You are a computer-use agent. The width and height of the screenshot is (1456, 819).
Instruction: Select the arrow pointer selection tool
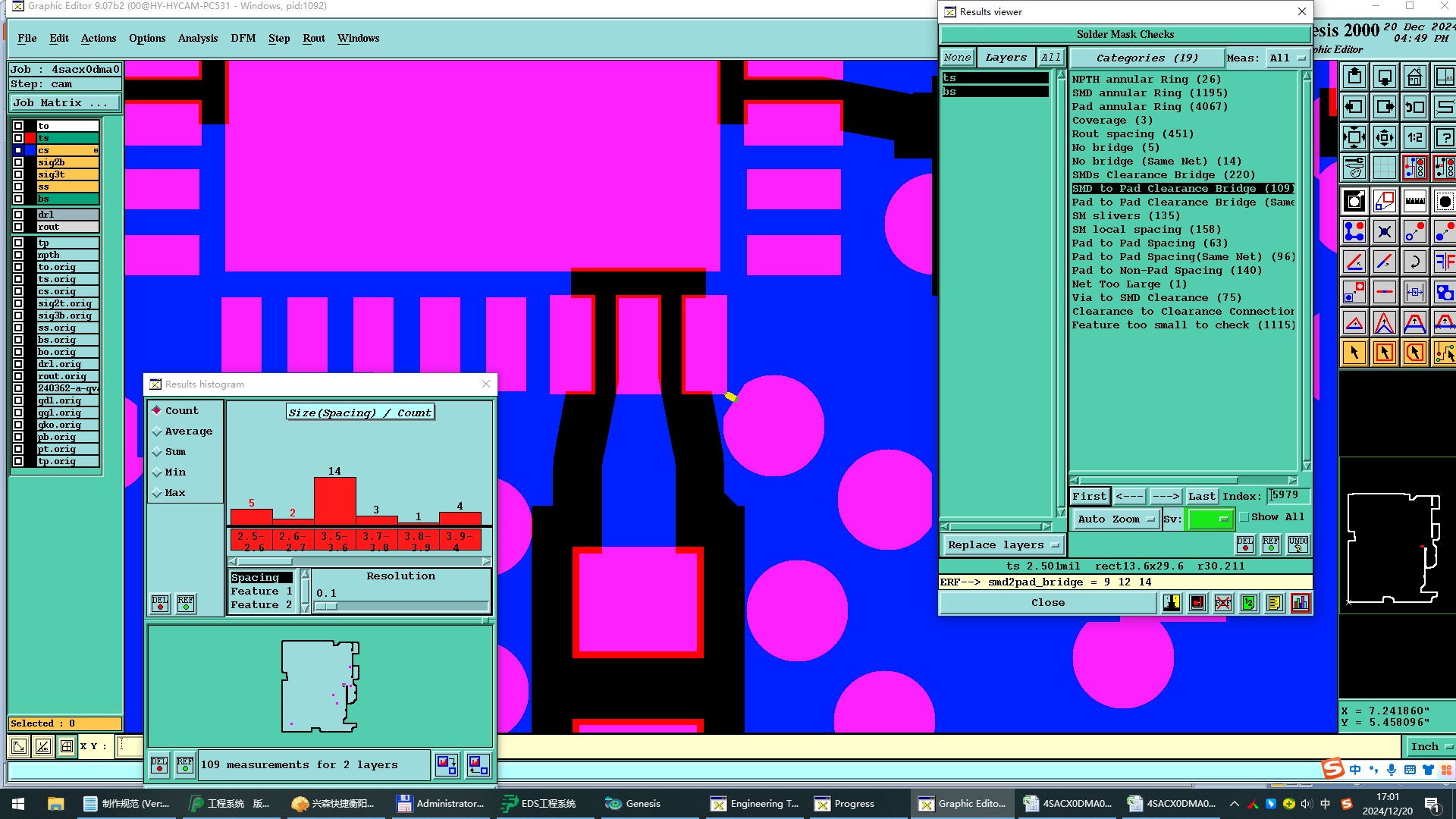tap(1354, 353)
